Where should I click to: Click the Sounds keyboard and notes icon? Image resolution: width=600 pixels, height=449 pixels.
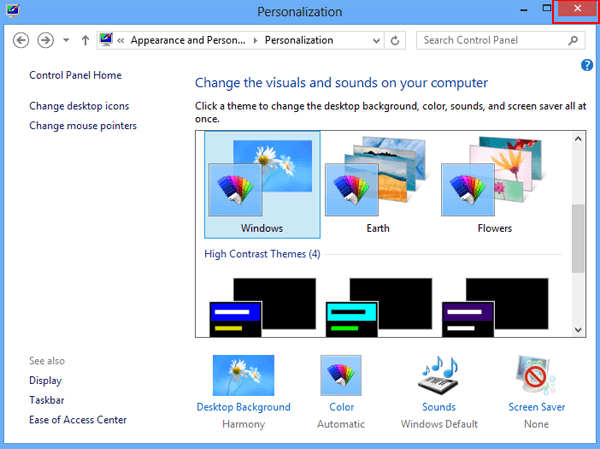coord(439,375)
